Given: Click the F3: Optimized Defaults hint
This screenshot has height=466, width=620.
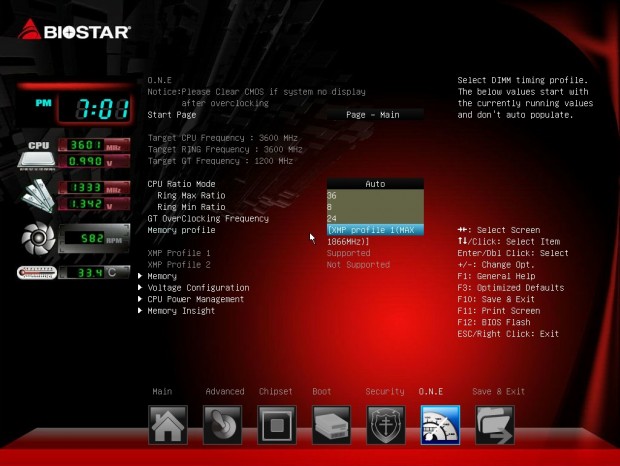Looking at the screenshot, I should click(510, 288).
